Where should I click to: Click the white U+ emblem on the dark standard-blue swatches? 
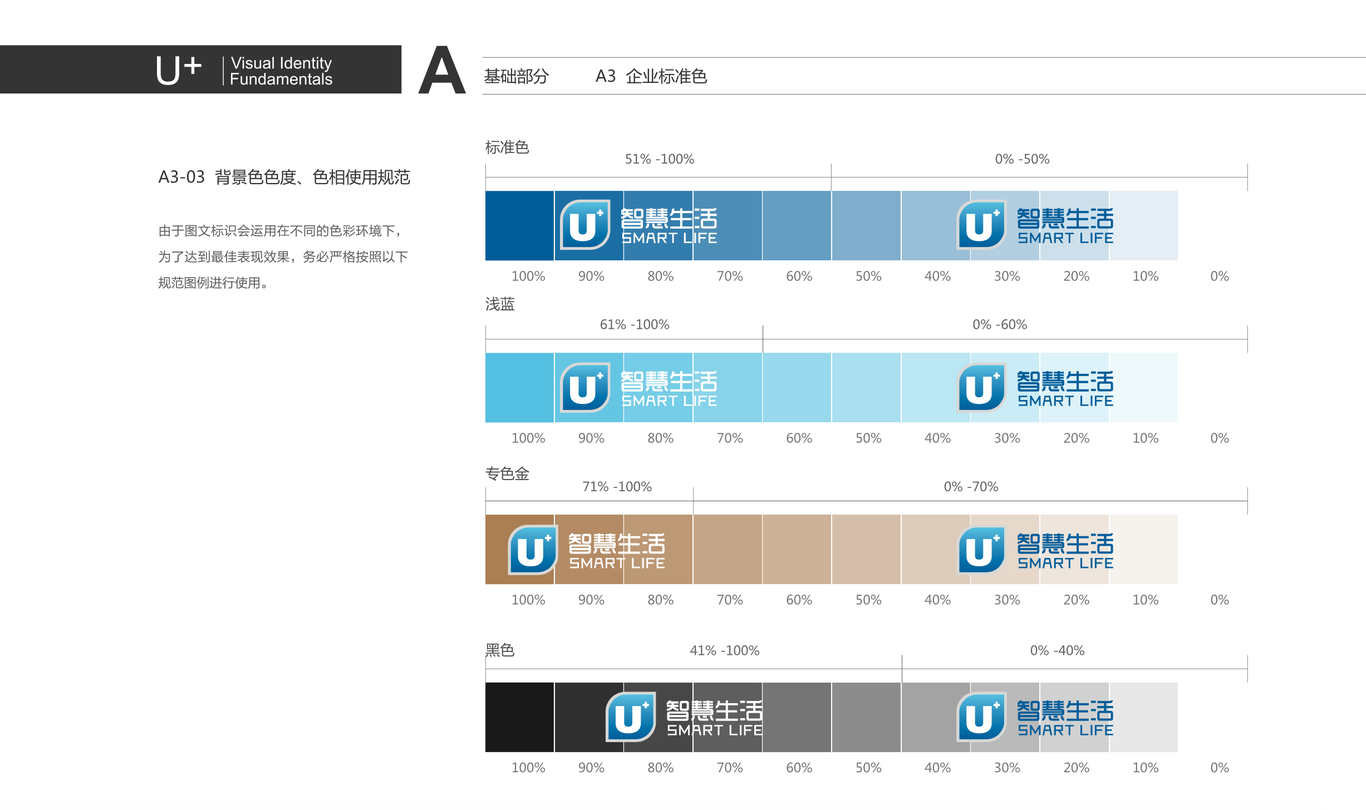pos(584,225)
